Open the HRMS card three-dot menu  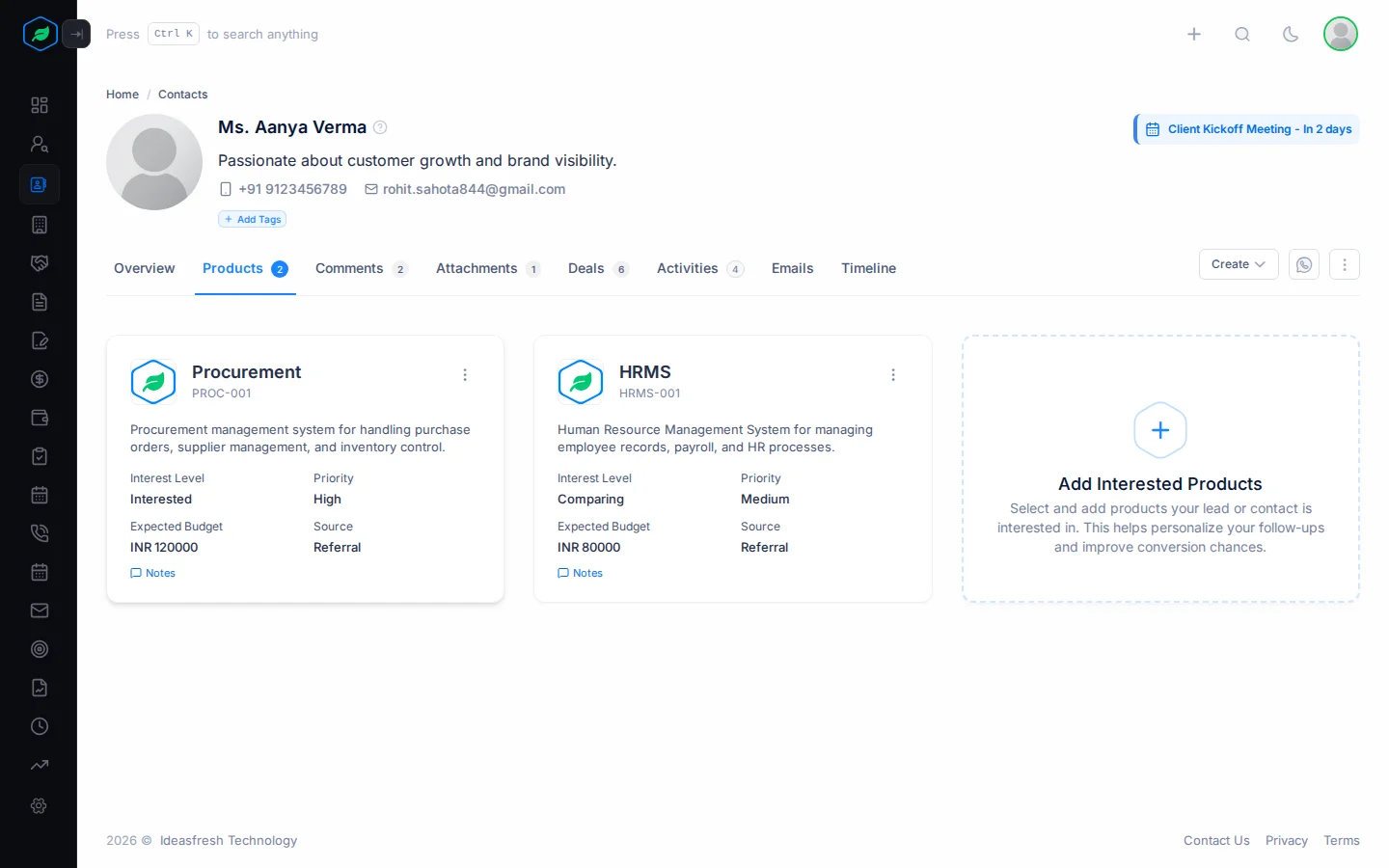tap(893, 375)
